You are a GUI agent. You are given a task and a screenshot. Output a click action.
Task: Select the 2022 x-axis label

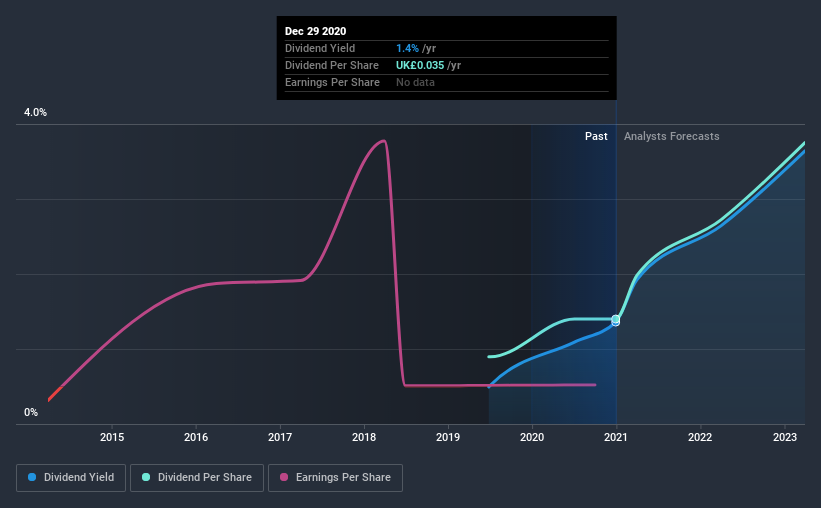(x=700, y=437)
